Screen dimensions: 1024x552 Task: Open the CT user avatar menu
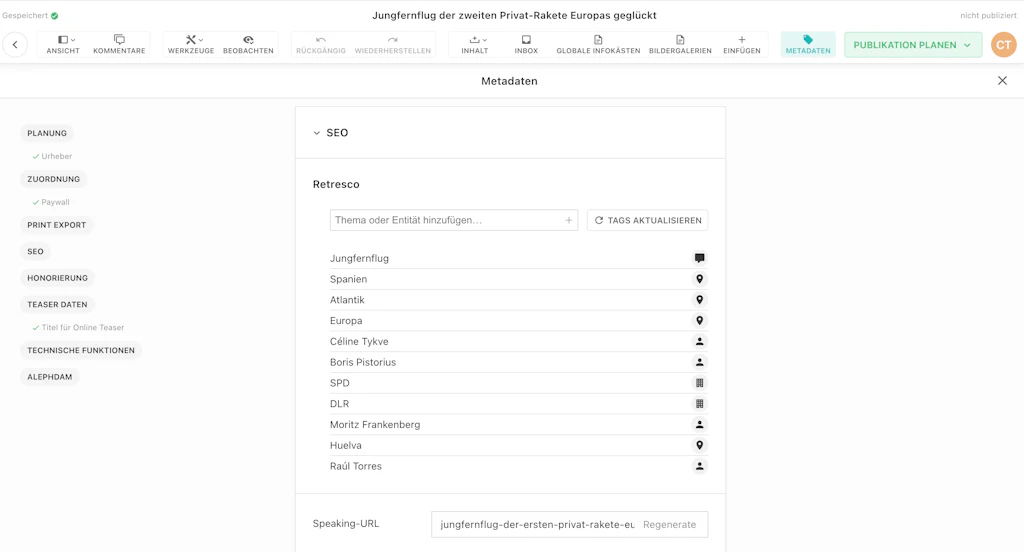pyautogui.click(x=1004, y=45)
